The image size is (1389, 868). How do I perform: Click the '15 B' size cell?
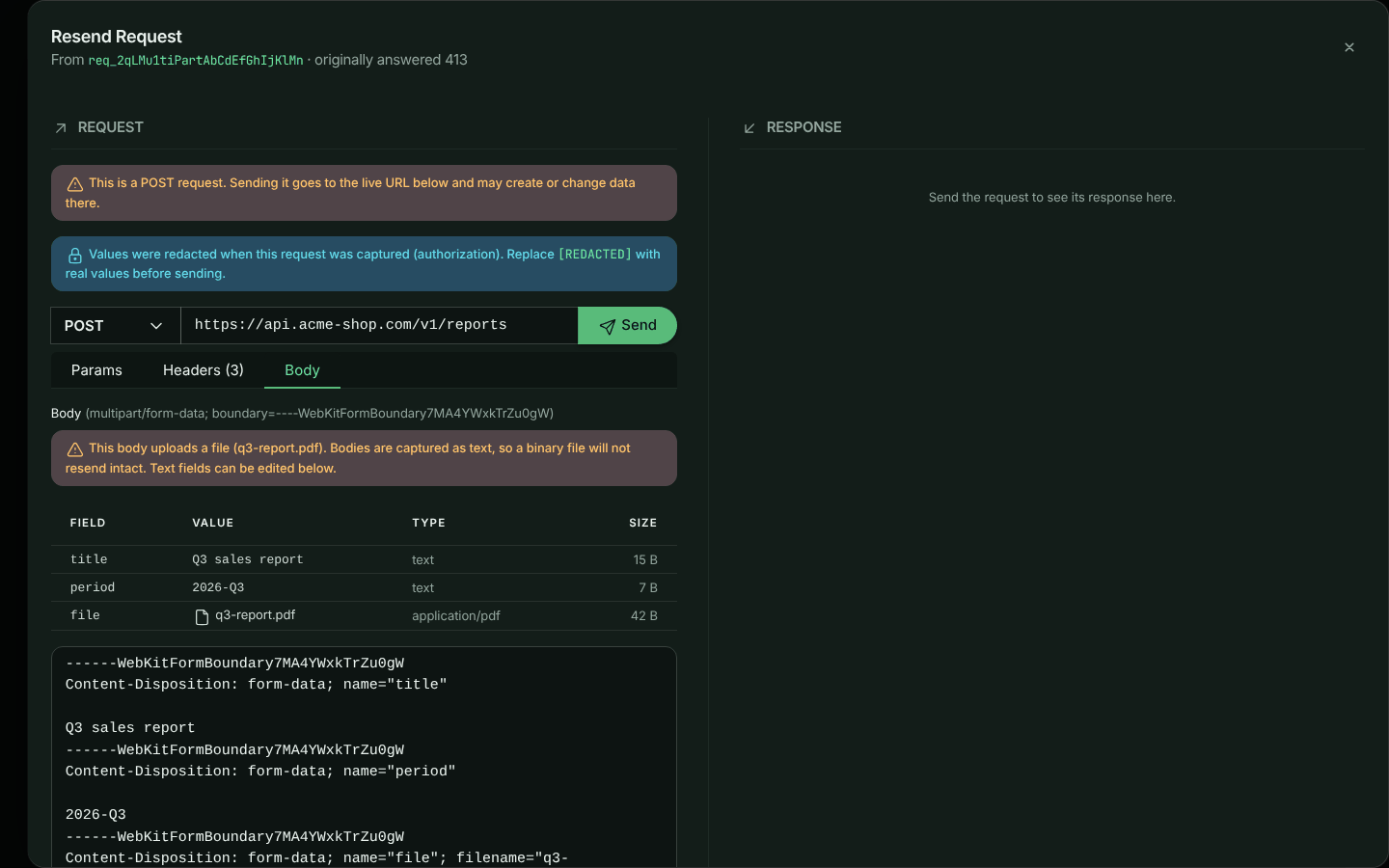click(x=645, y=560)
